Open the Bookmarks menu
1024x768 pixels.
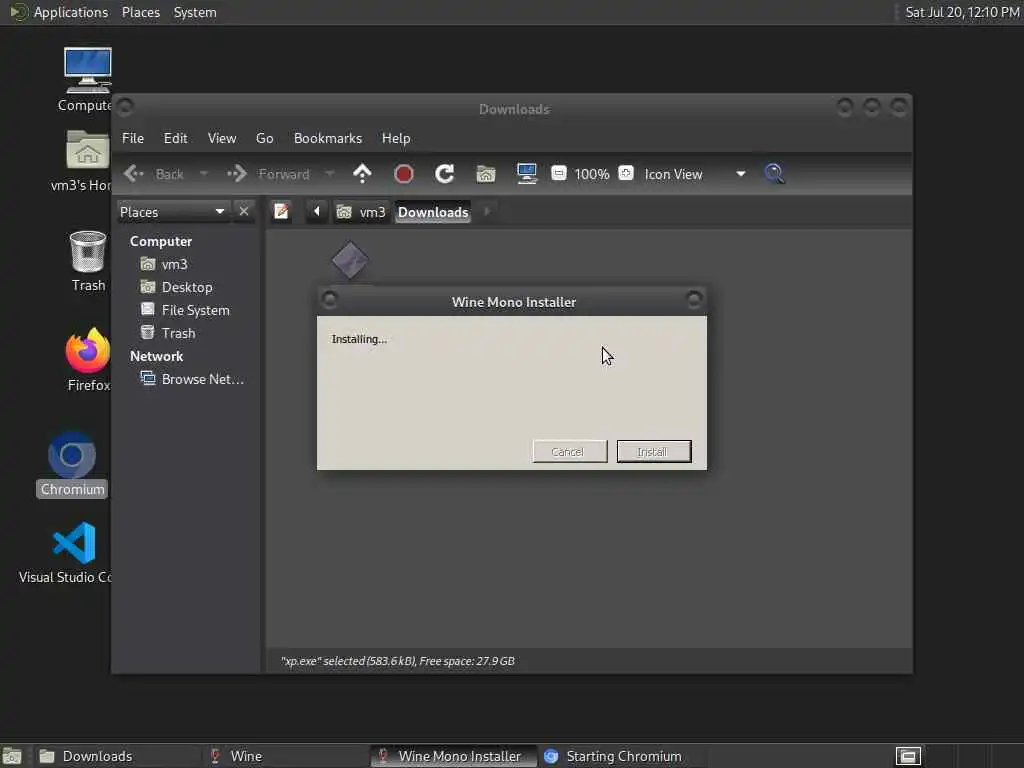328,138
